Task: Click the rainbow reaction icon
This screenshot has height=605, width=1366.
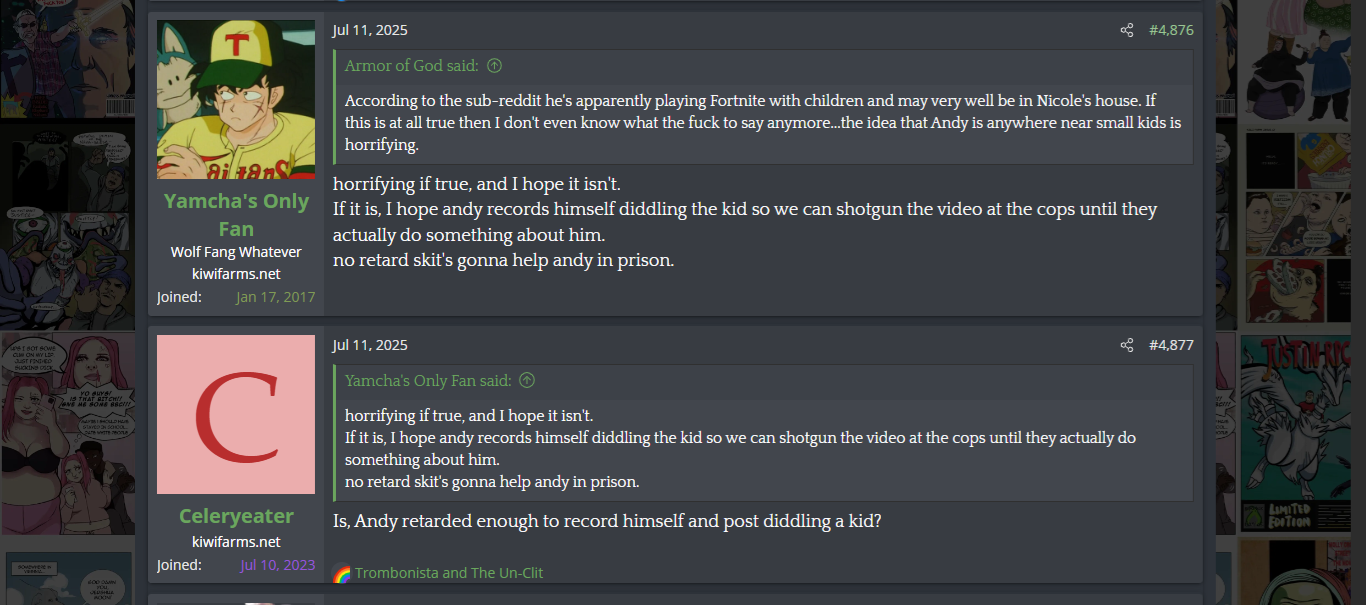Action: coord(342,573)
